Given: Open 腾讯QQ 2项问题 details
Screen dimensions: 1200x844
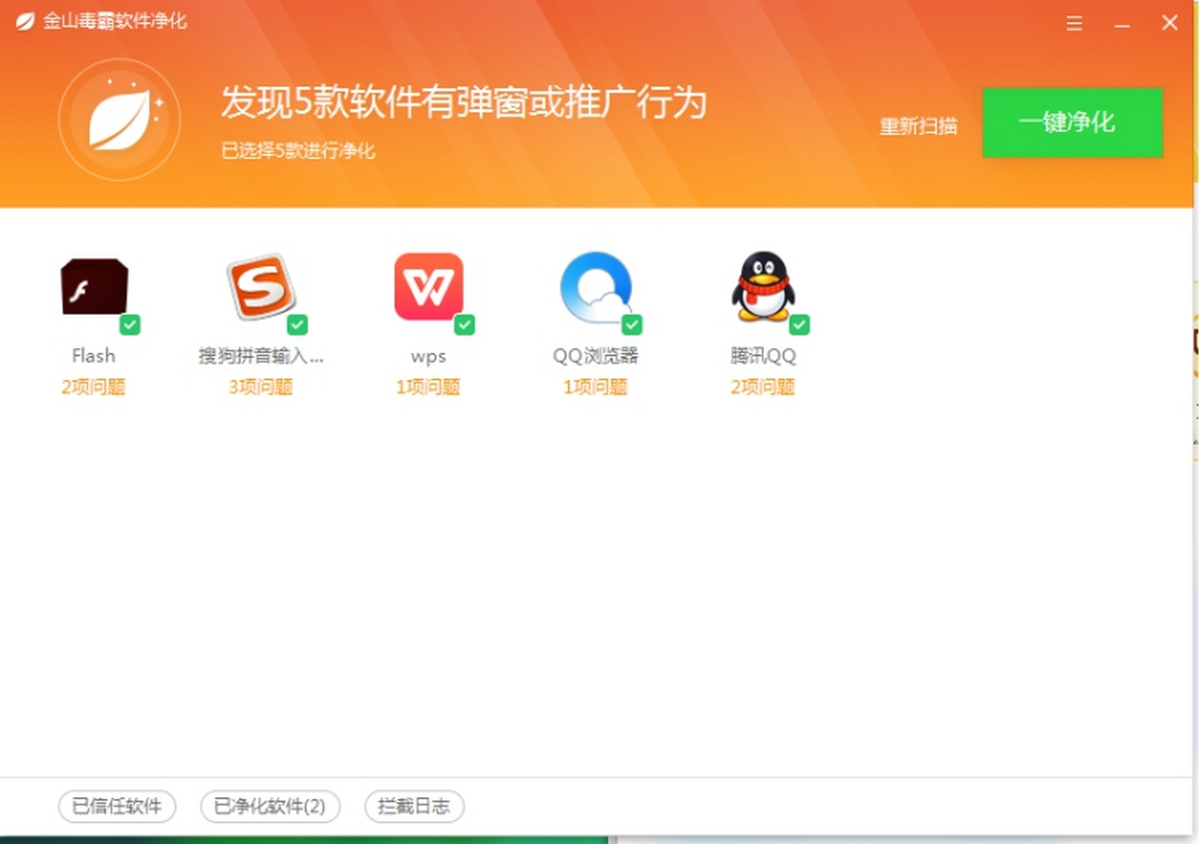Looking at the screenshot, I should 762,387.
